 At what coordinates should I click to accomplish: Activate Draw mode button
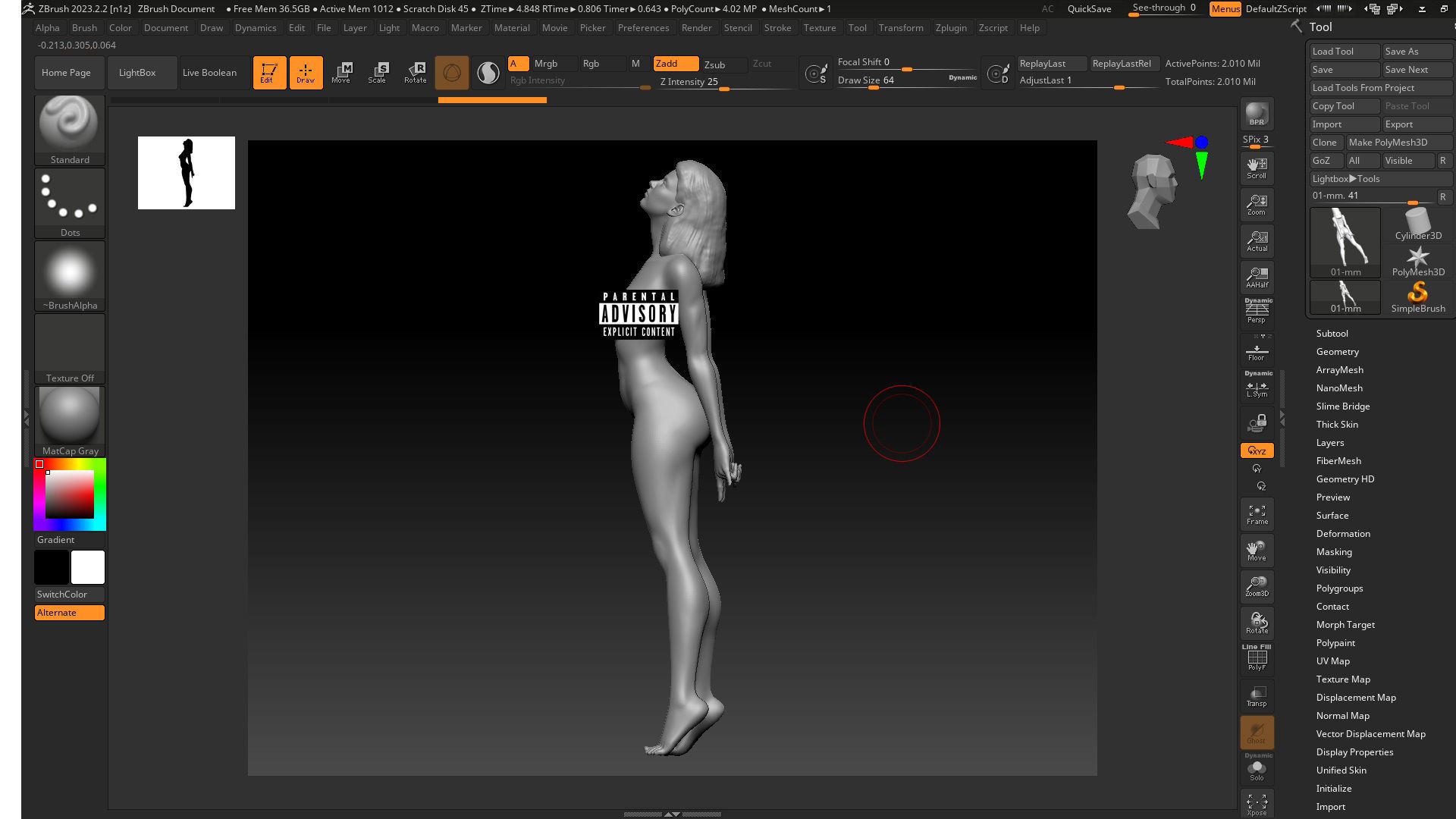coord(306,73)
